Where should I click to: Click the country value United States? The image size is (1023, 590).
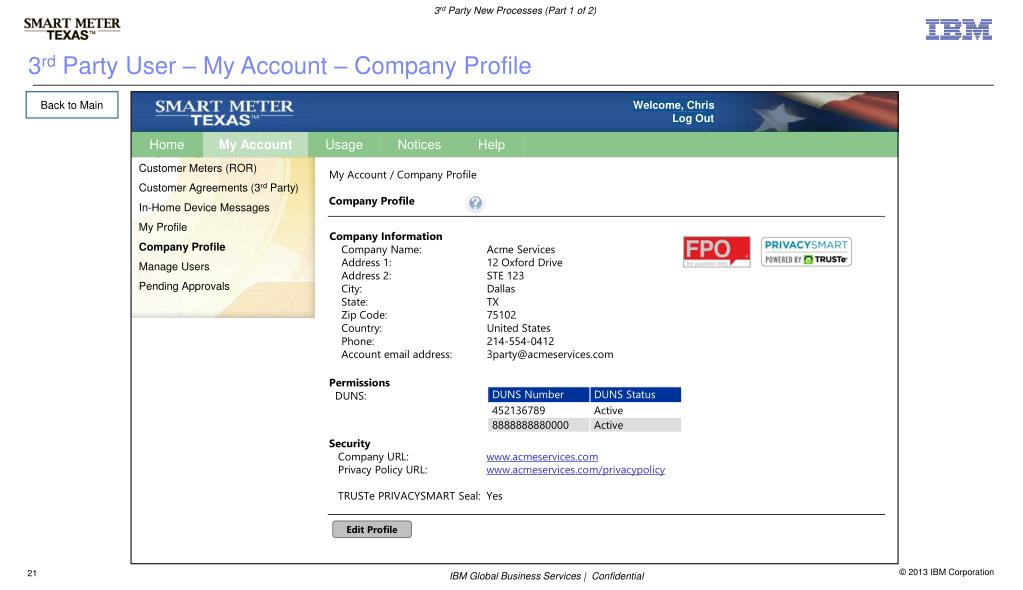click(x=518, y=328)
